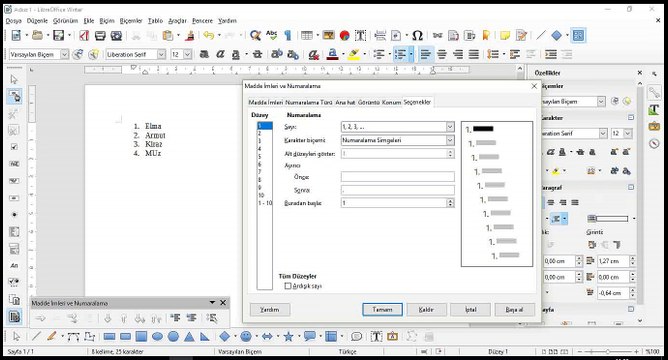
Task: Open the sidebar Gallery icon
Action: coord(654,127)
